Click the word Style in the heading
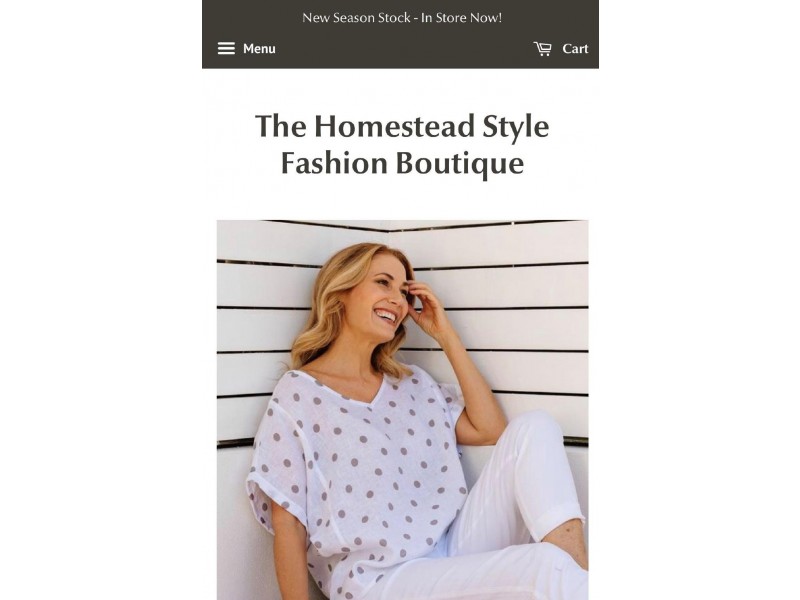The height and width of the screenshot is (600, 800). point(516,127)
